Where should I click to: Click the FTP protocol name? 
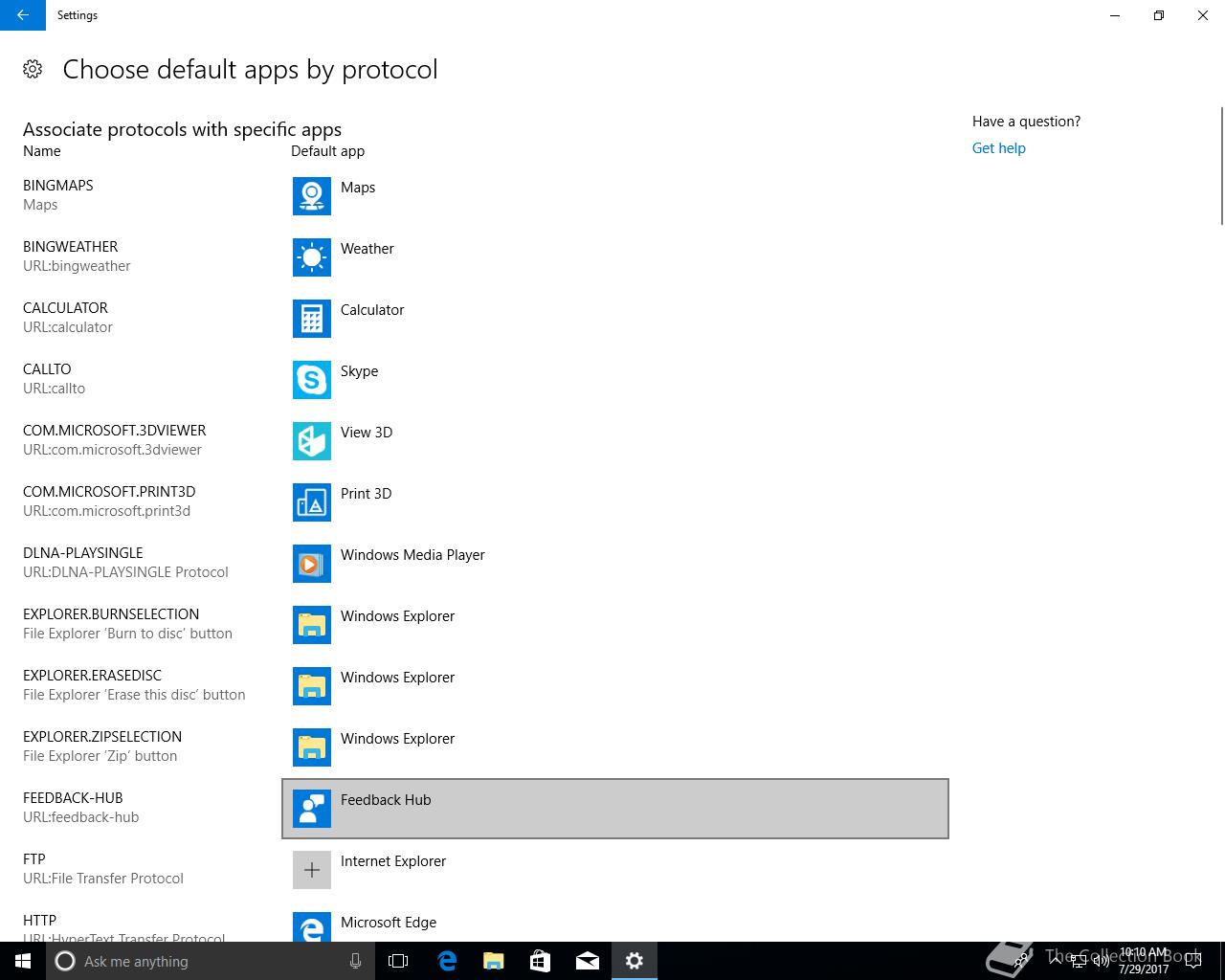click(x=34, y=859)
